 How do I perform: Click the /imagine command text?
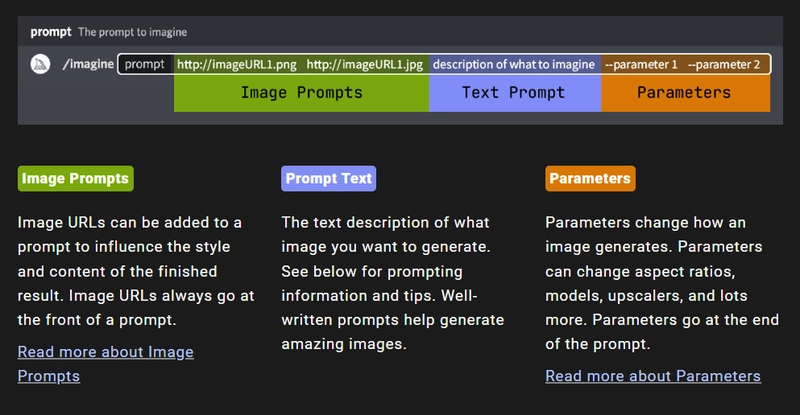(88, 64)
